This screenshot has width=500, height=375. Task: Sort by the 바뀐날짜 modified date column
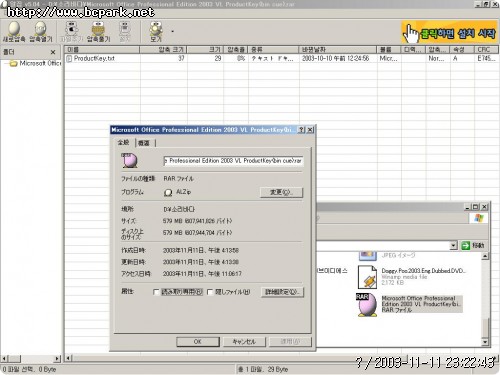pos(338,50)
